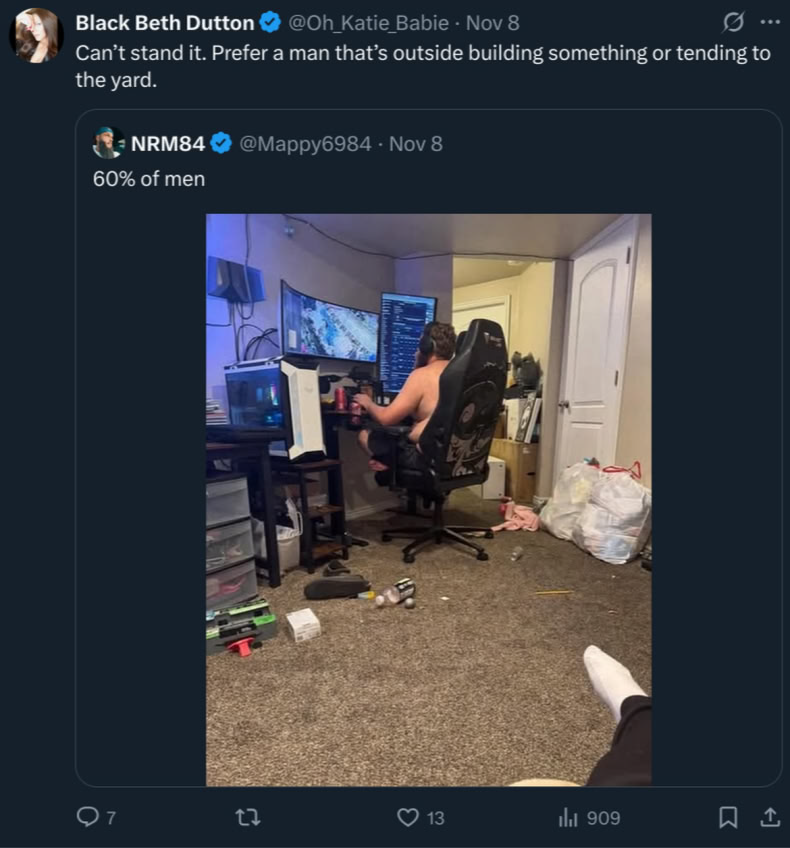
Task: Visit the @Mappy6984 handle
Action: [305, 144]
